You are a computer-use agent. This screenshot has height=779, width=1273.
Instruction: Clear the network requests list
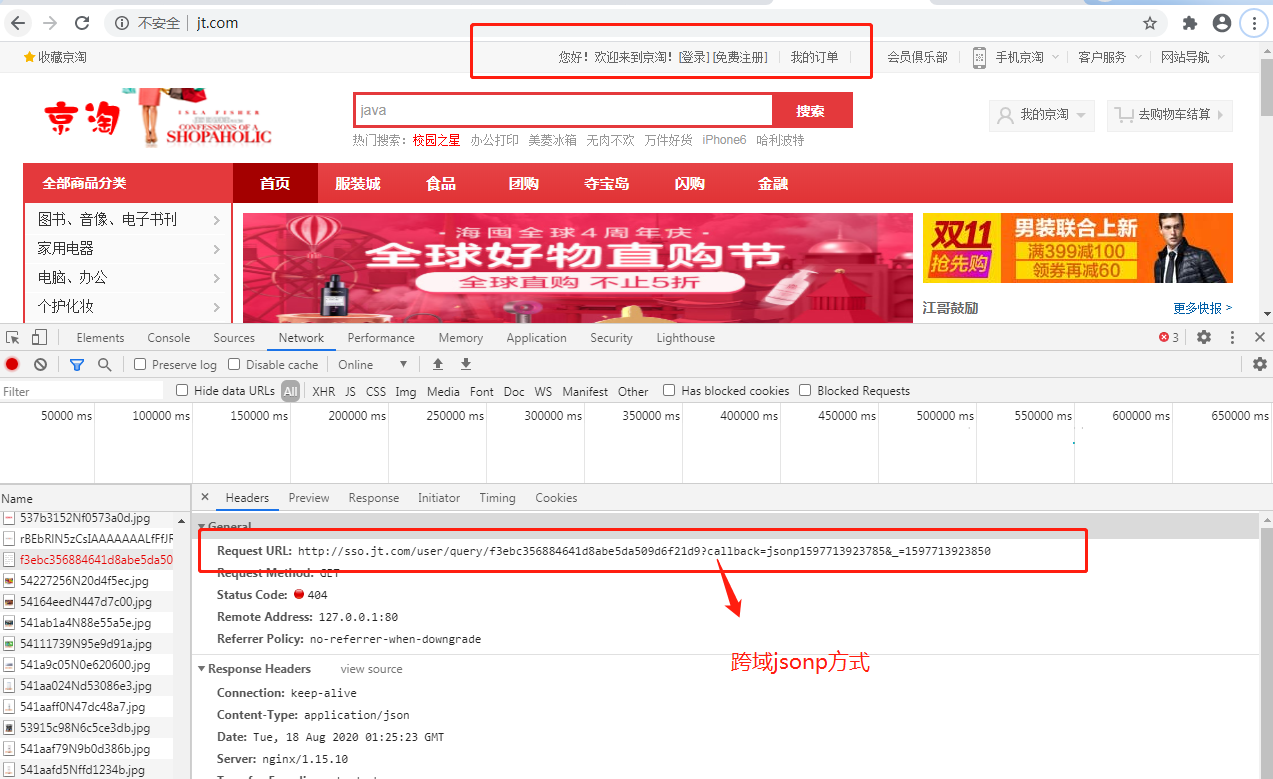point(39,364)
